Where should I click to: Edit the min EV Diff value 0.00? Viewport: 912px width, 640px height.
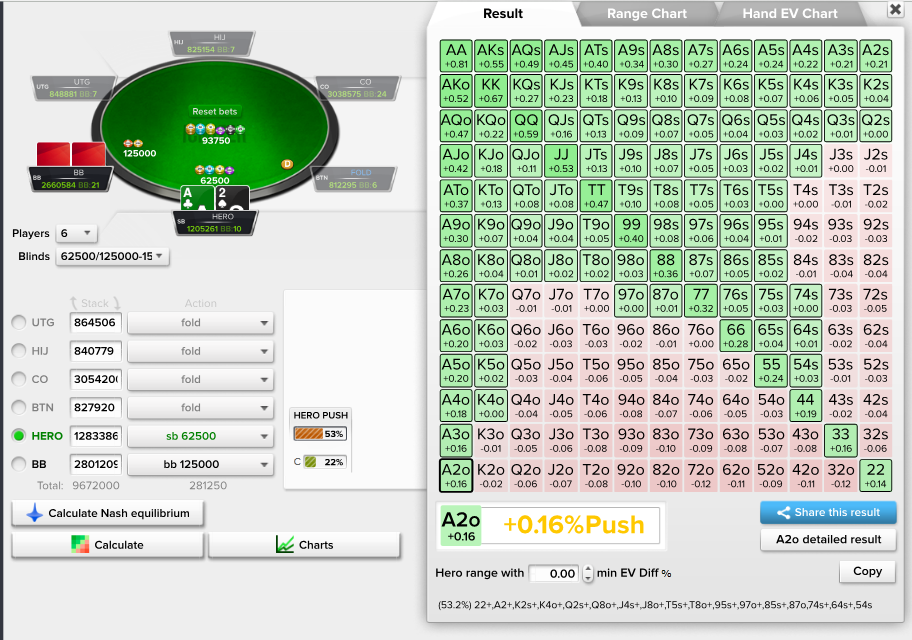coord(555,573)
